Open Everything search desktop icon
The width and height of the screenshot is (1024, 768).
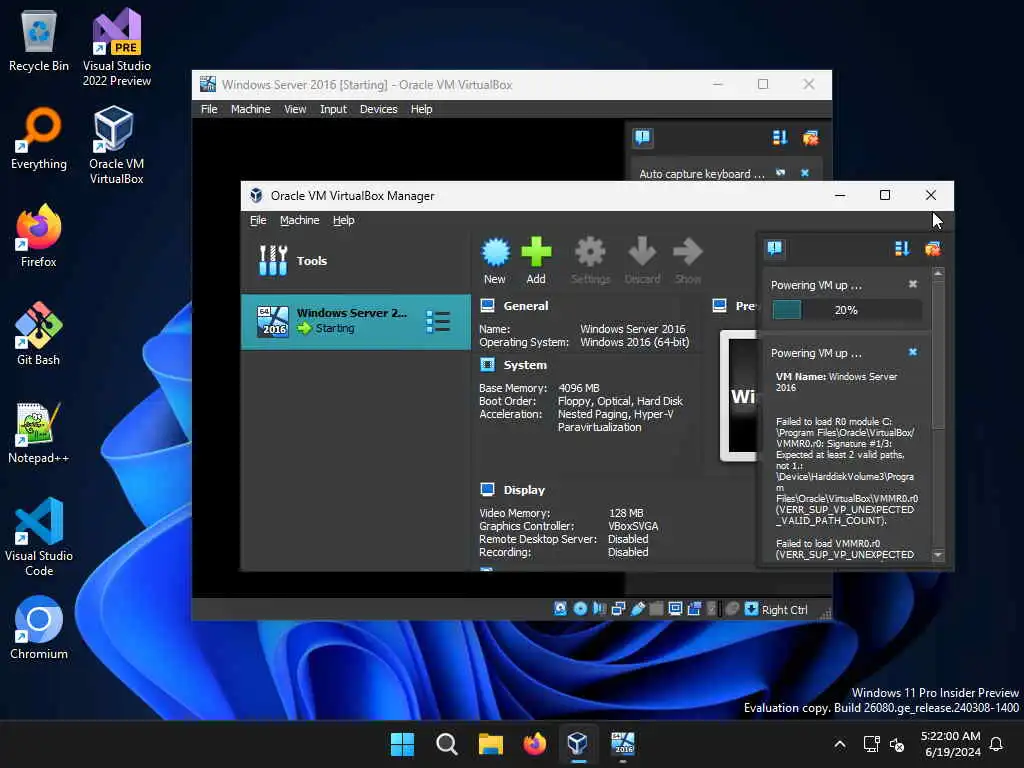point(39,138)
